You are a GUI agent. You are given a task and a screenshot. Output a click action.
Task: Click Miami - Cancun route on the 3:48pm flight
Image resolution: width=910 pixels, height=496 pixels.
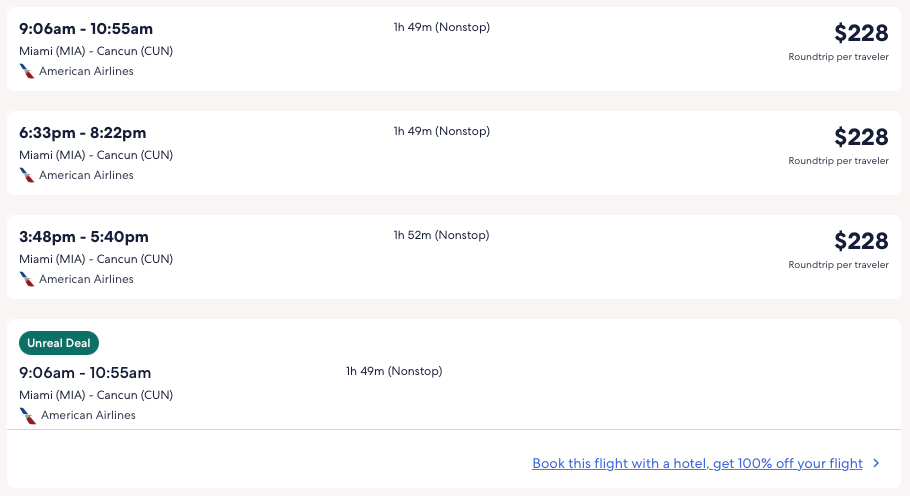[96, 259]
